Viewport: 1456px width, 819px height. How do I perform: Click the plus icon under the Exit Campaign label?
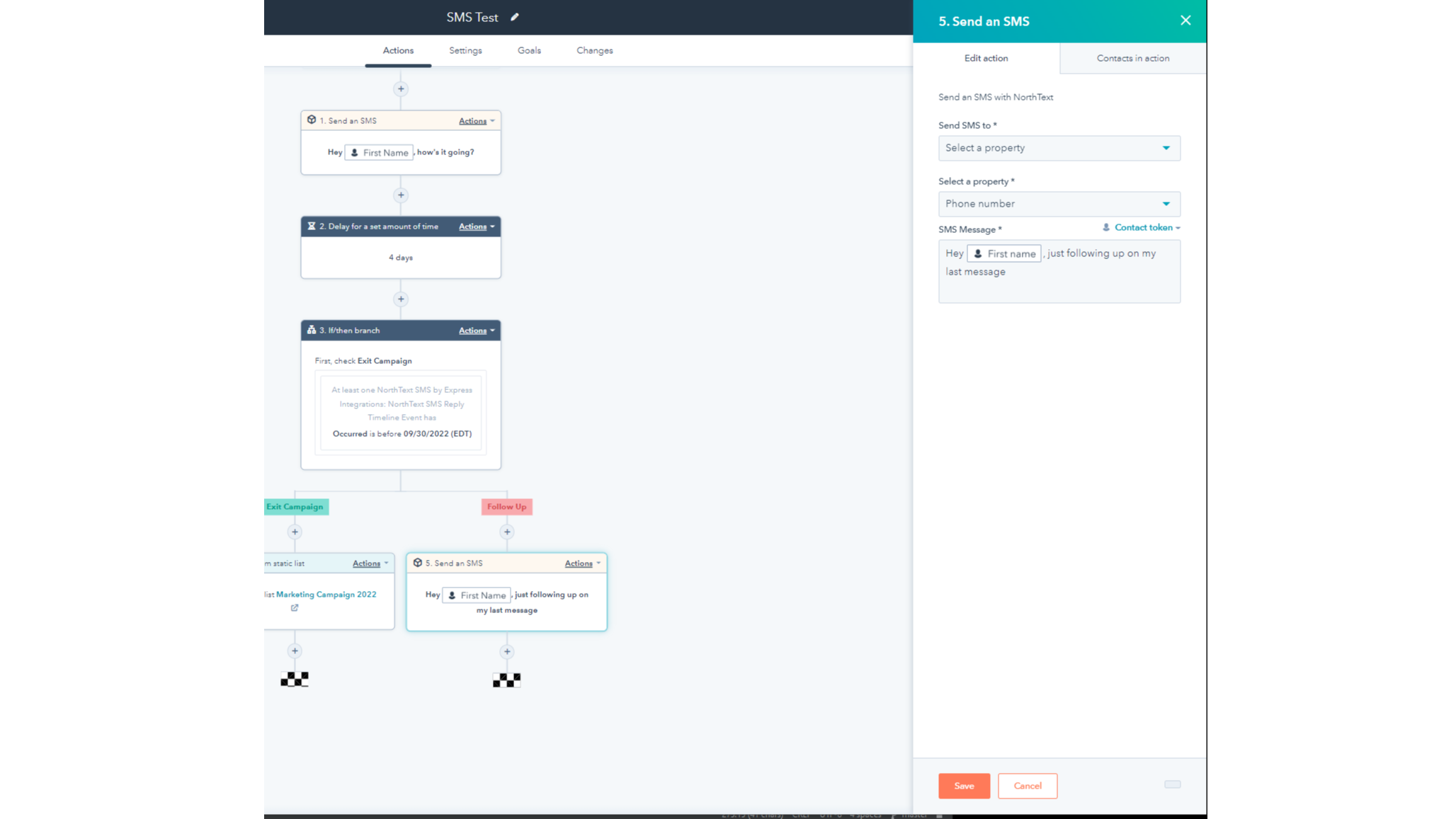pos(295,531)
